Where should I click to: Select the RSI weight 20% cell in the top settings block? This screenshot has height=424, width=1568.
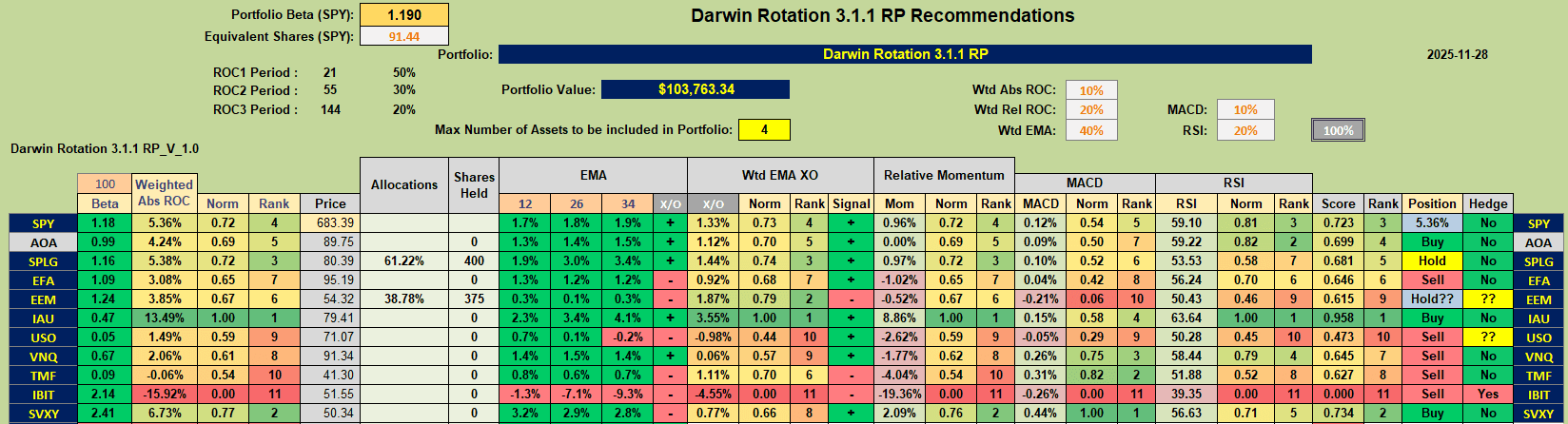(x=1245, y=130)
